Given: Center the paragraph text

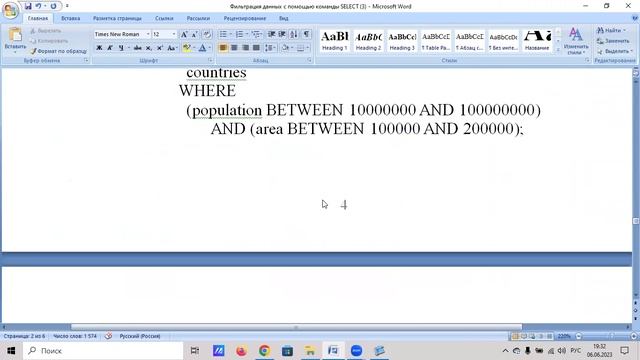Looking at the screenshot, I should [234, 48].
